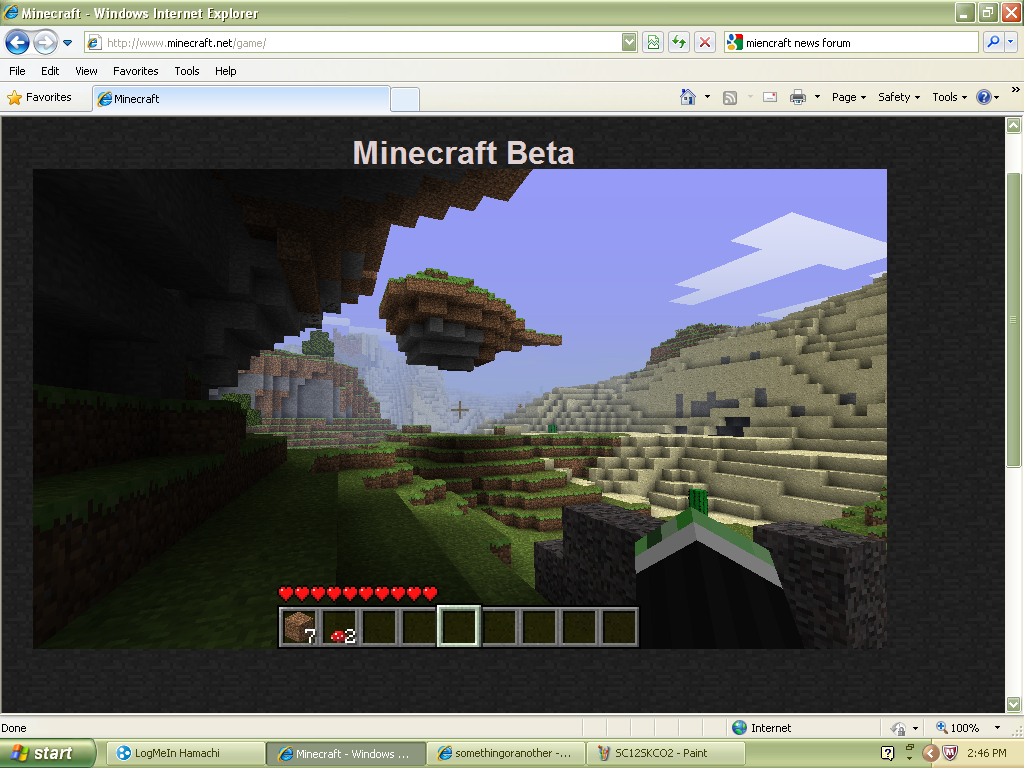The height and width of the screenshot is (768, 1024).
Task: Click the browser Forward arrow button
Action: (45, 43)
